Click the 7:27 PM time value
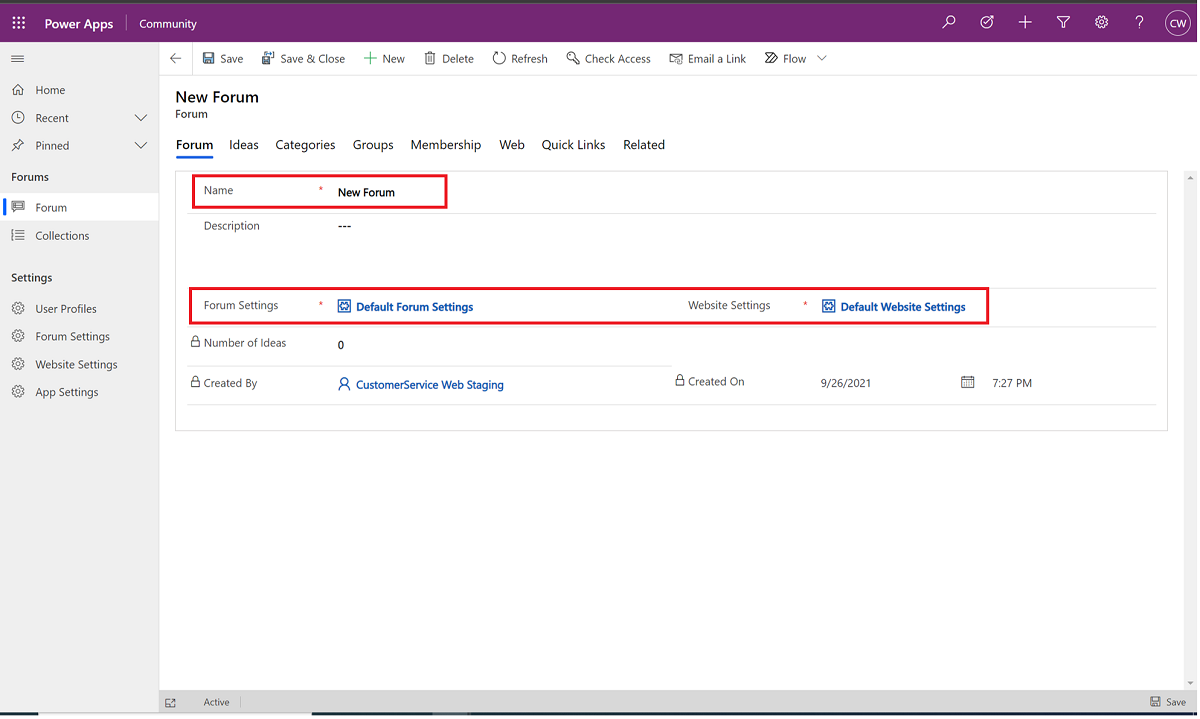This screenshot has height=719, width=1200. click(1012, 383)
